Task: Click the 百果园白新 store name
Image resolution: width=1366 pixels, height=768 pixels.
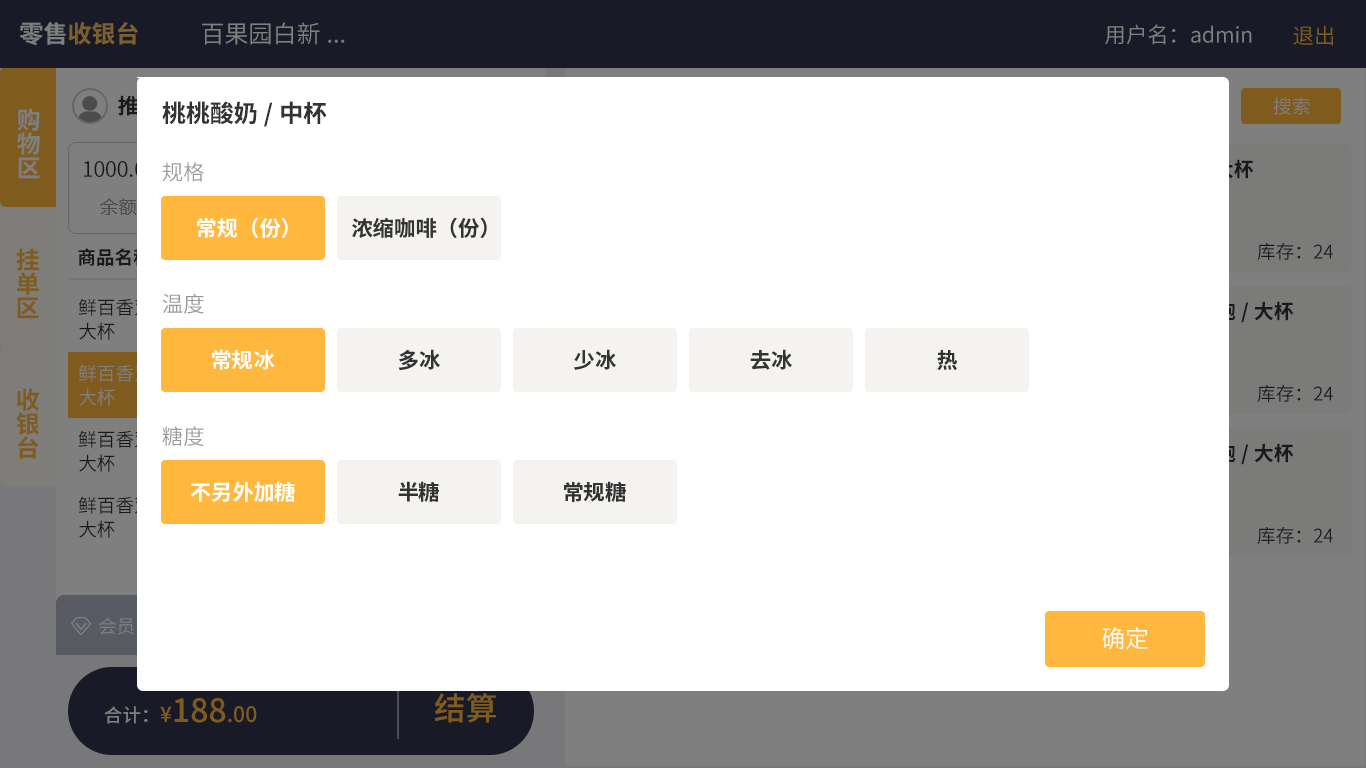Action: pyautogui.click(x=273, y=35)
